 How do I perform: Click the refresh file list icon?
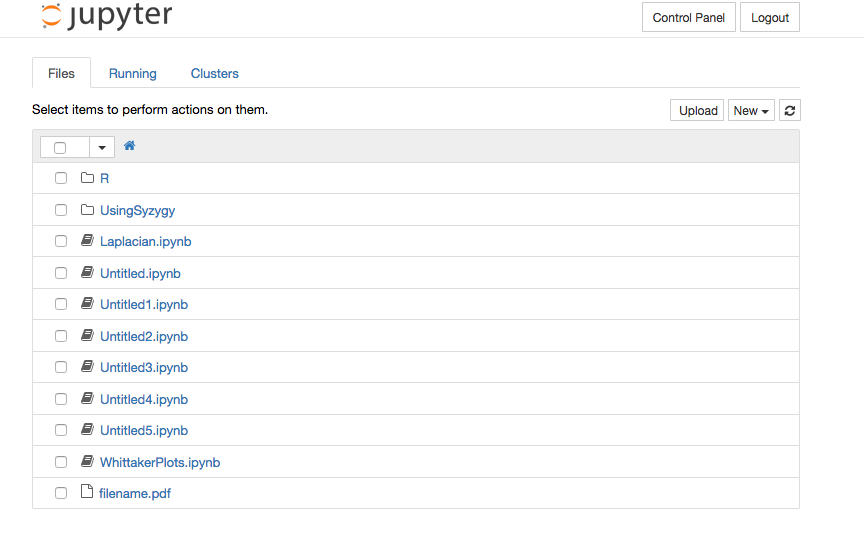[790, 111]
